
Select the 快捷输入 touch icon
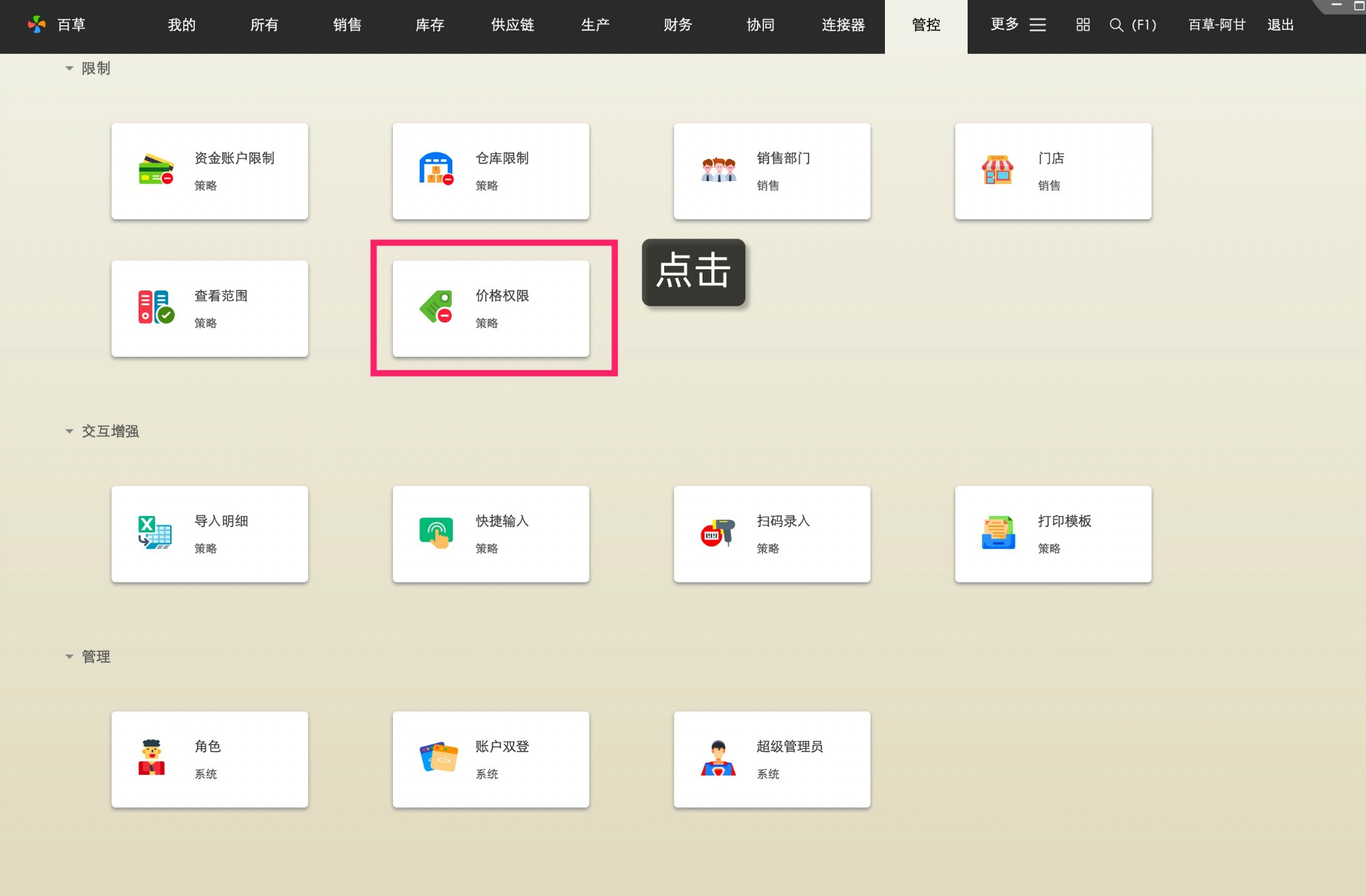(435, 534)
